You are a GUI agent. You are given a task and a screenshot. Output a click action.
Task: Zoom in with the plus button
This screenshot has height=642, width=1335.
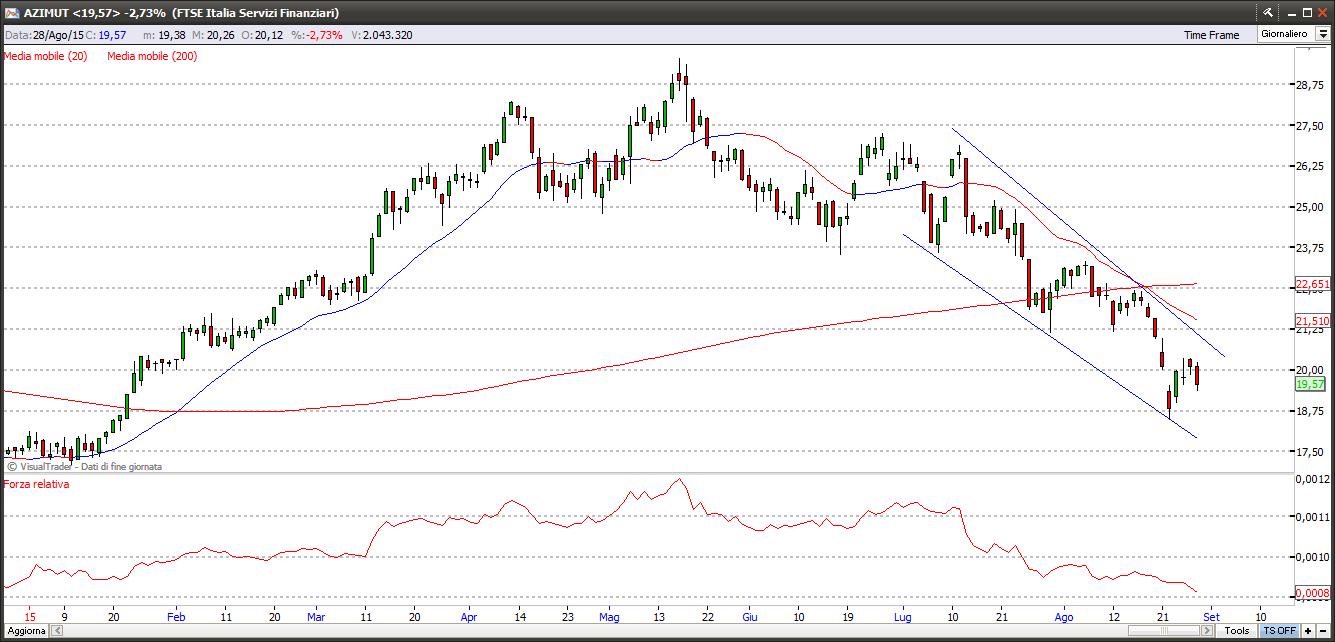click(x=1308, y=631)
